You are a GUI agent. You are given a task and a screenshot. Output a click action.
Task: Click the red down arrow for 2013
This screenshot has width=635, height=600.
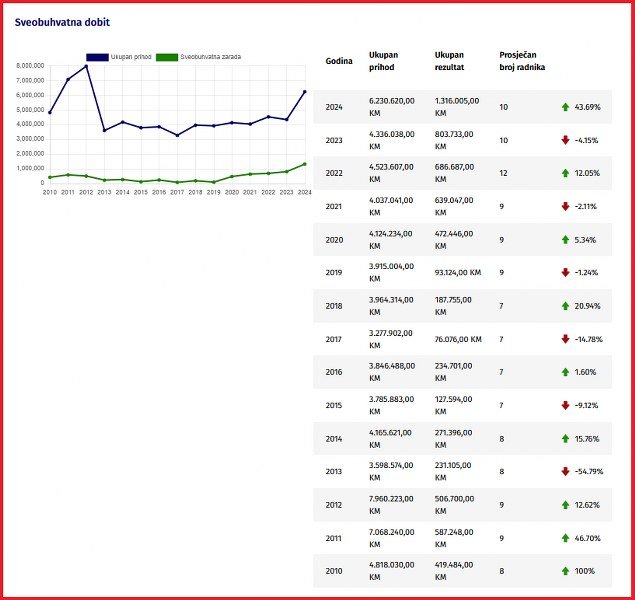coord(566,471)
